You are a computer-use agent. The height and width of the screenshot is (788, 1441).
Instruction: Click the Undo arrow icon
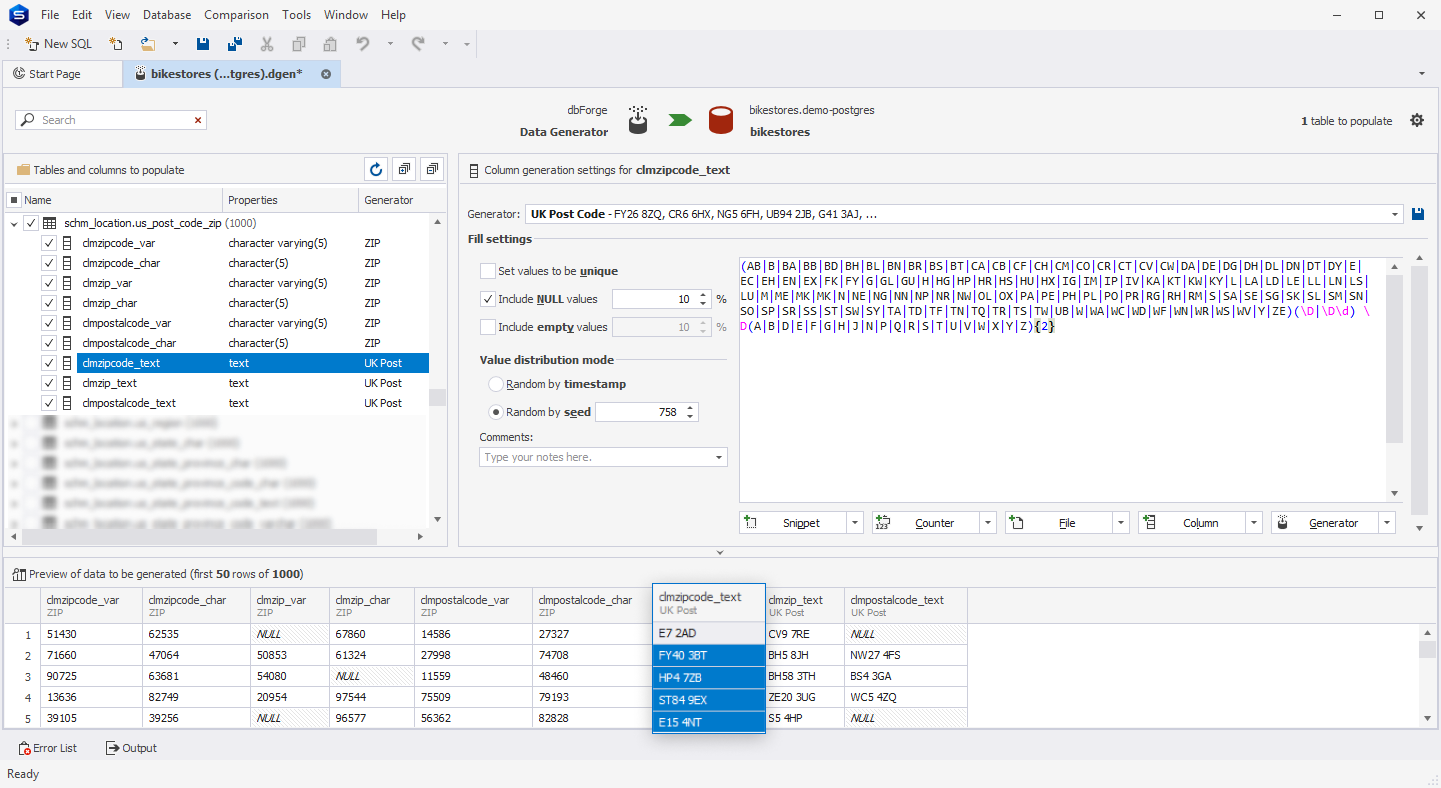coord(363,44)
